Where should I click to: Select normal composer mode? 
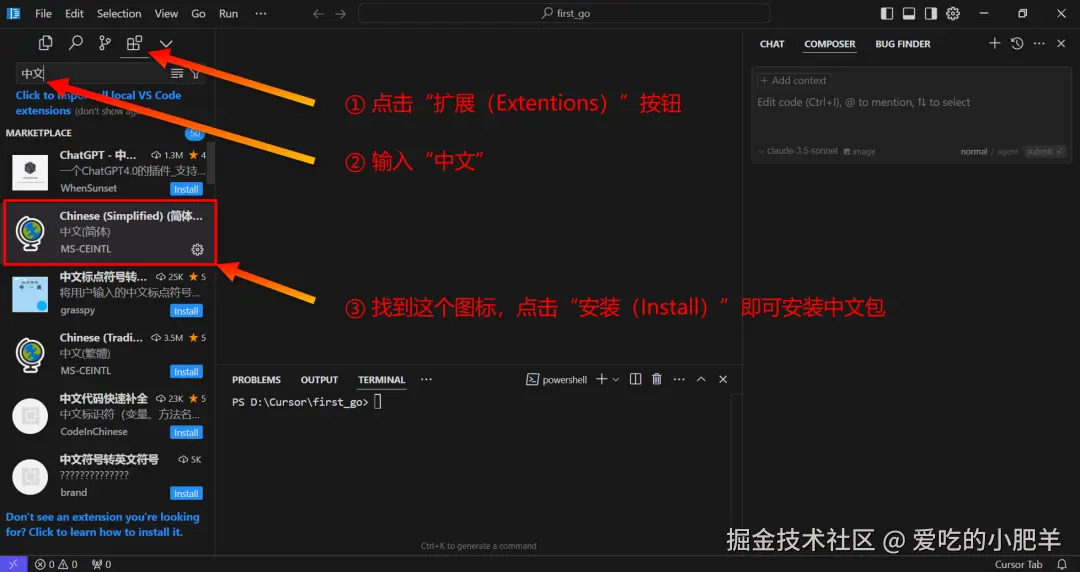point(974,152)
